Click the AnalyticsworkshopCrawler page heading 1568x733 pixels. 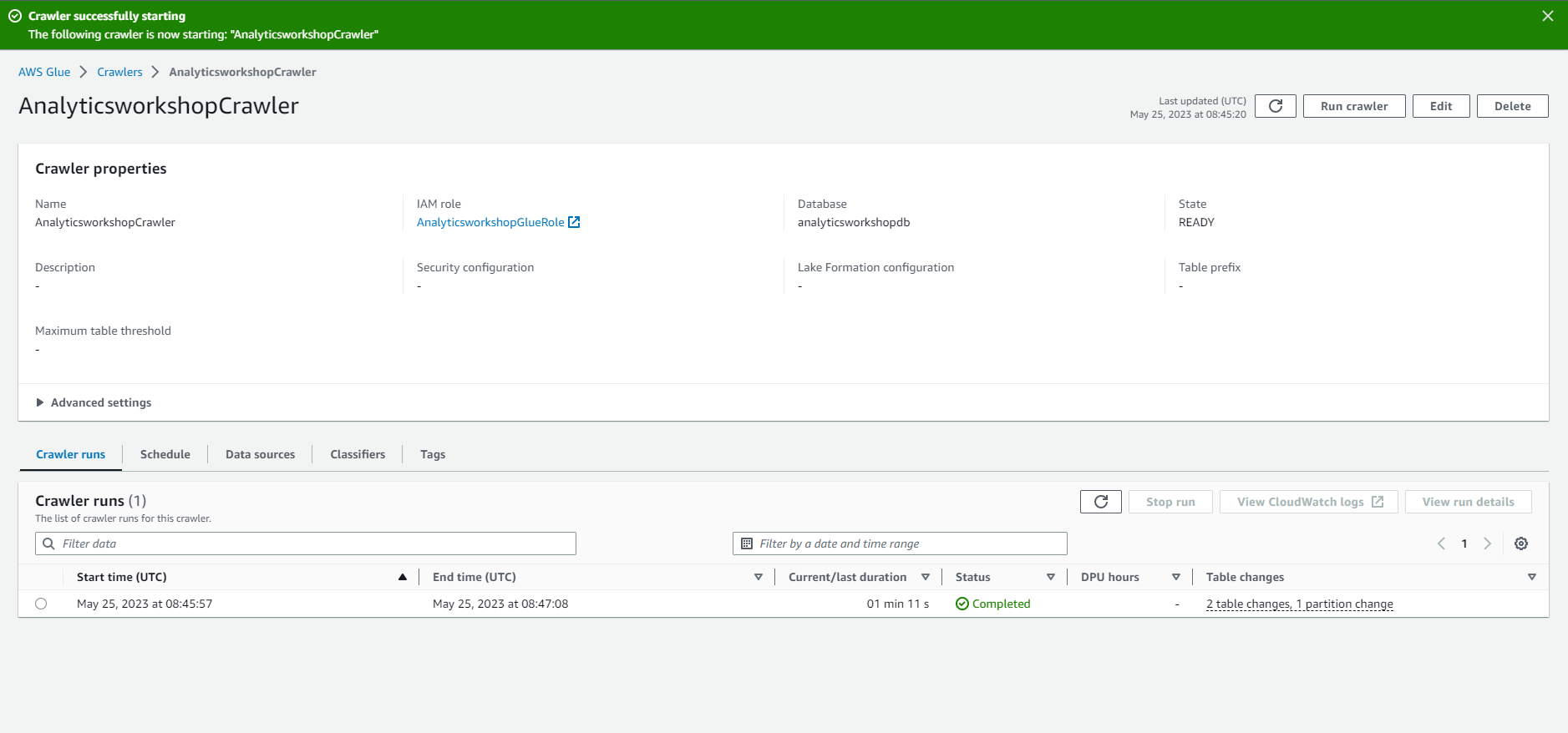(x=159, y=106)
